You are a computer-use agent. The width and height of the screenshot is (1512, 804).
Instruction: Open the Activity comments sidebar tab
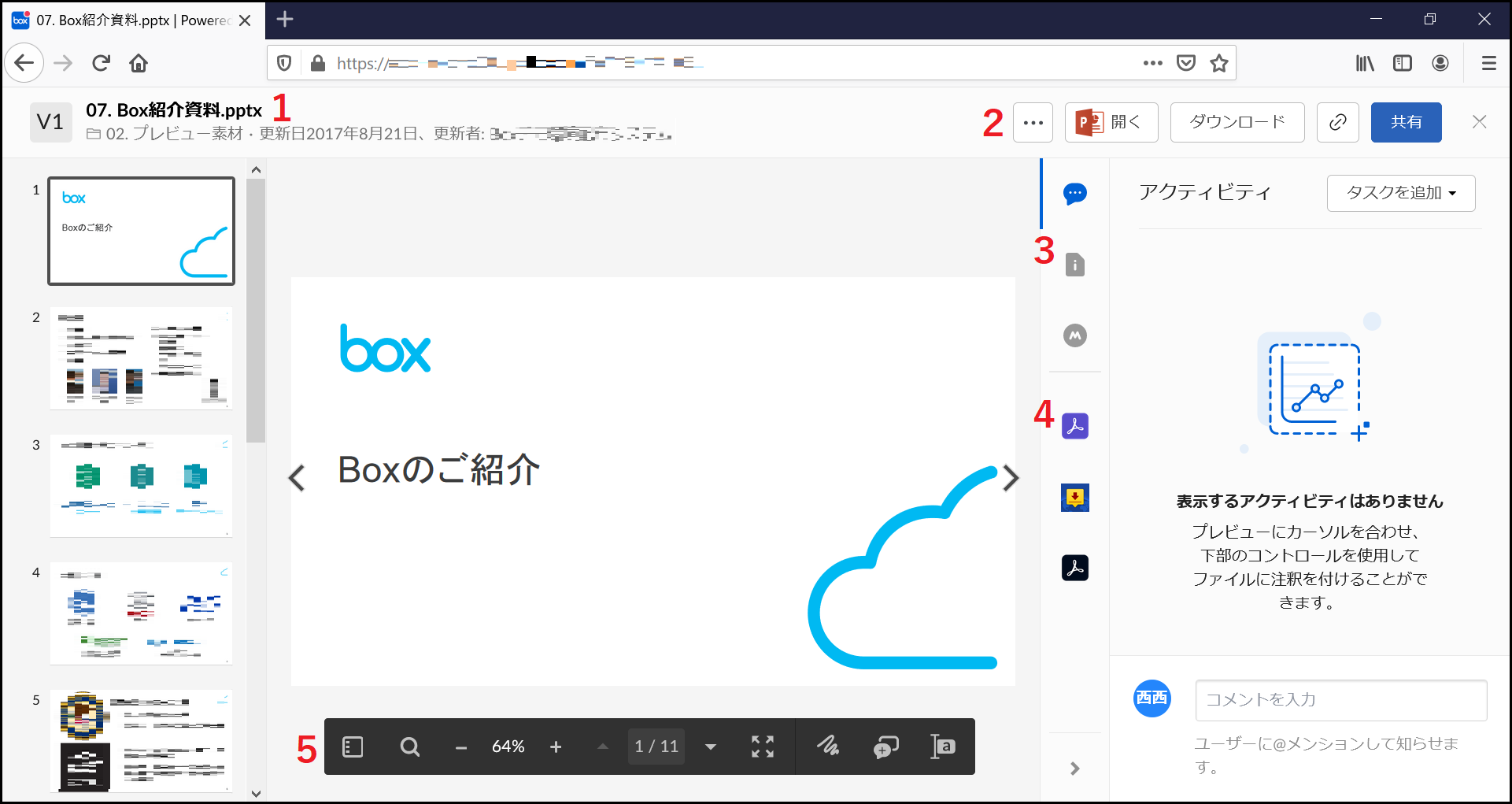coord(1075,193)
